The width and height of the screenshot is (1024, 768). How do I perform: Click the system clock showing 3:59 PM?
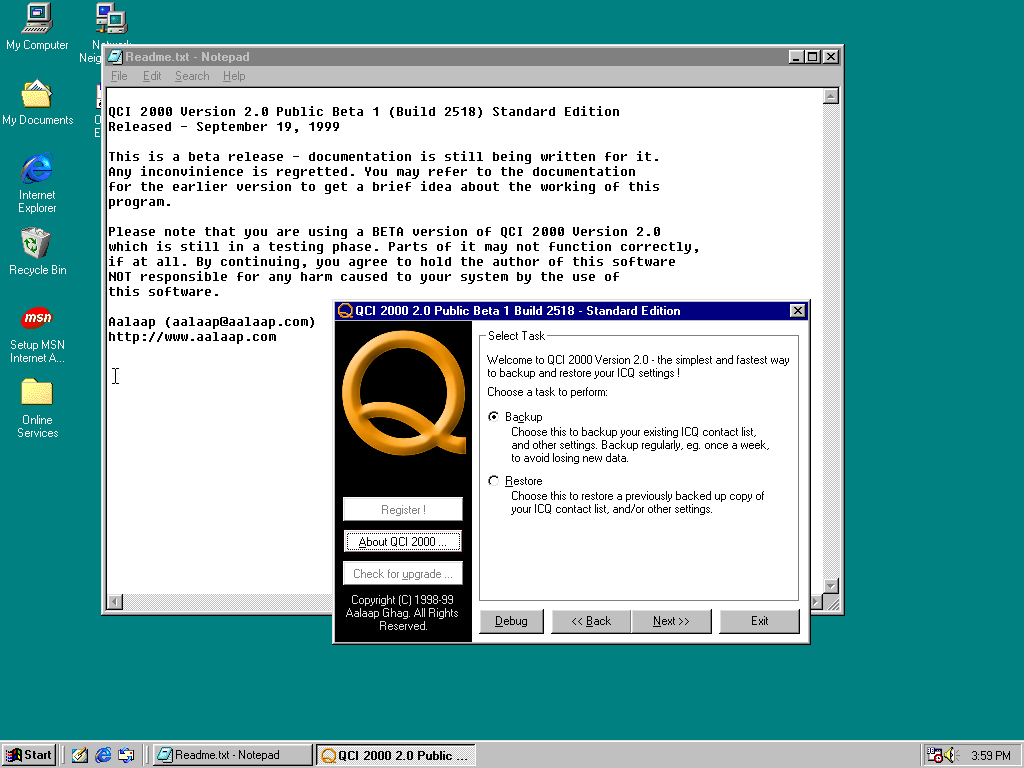point(990,756)
